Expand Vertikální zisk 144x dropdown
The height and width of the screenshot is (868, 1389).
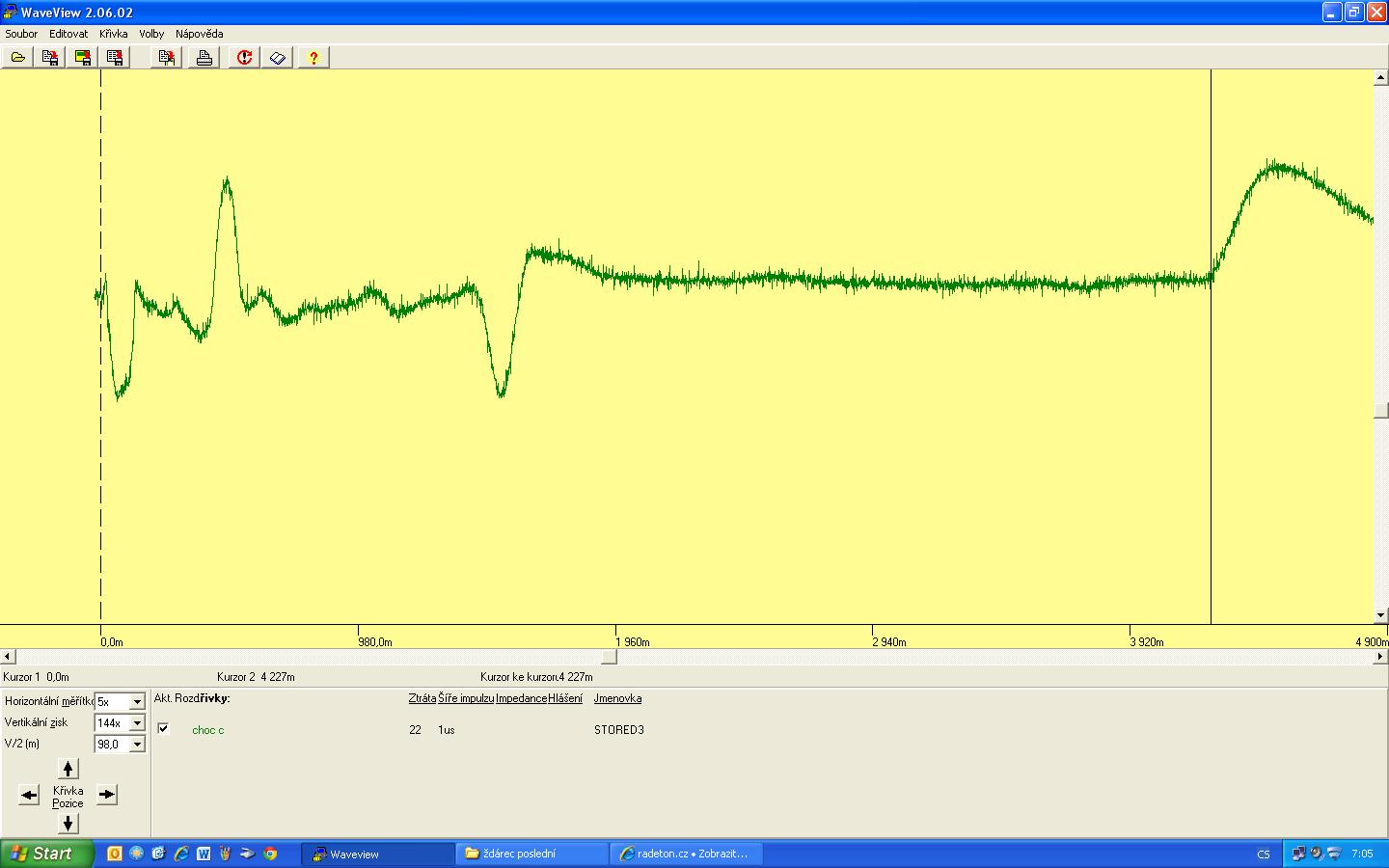tap(137, 723)
